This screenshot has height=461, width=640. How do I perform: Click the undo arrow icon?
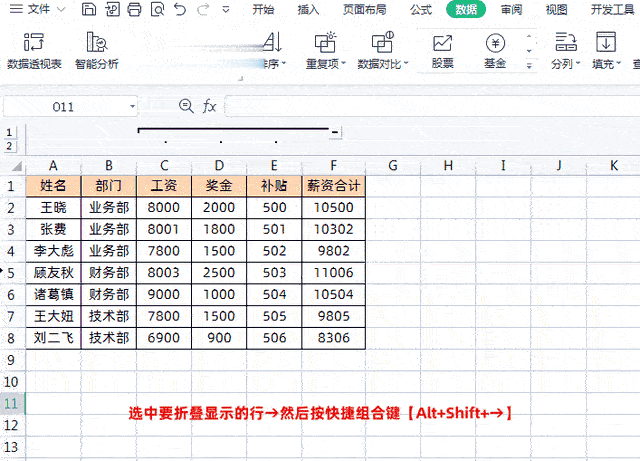click(x=180, y=9)
